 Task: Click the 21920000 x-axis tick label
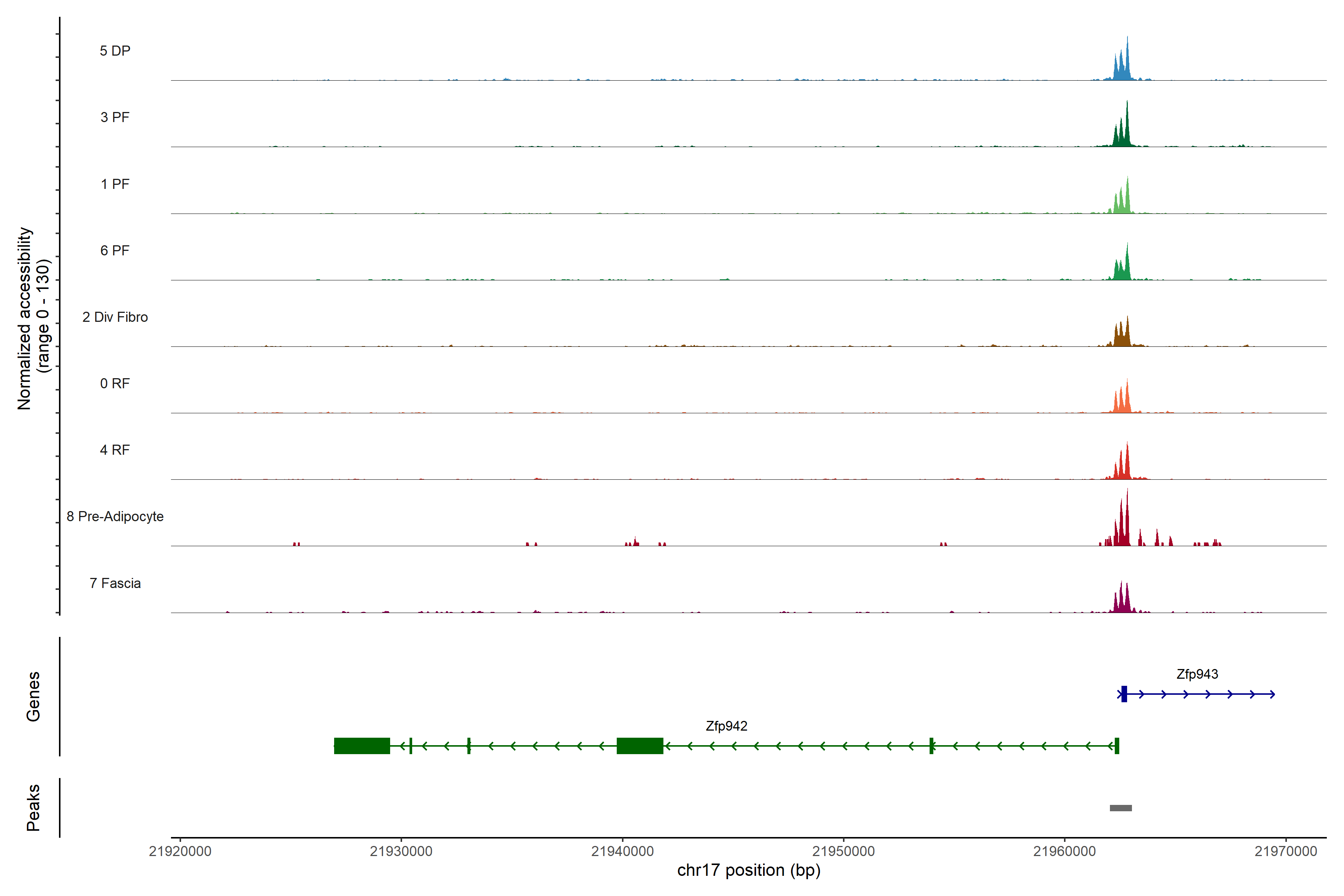coord(180,852)
